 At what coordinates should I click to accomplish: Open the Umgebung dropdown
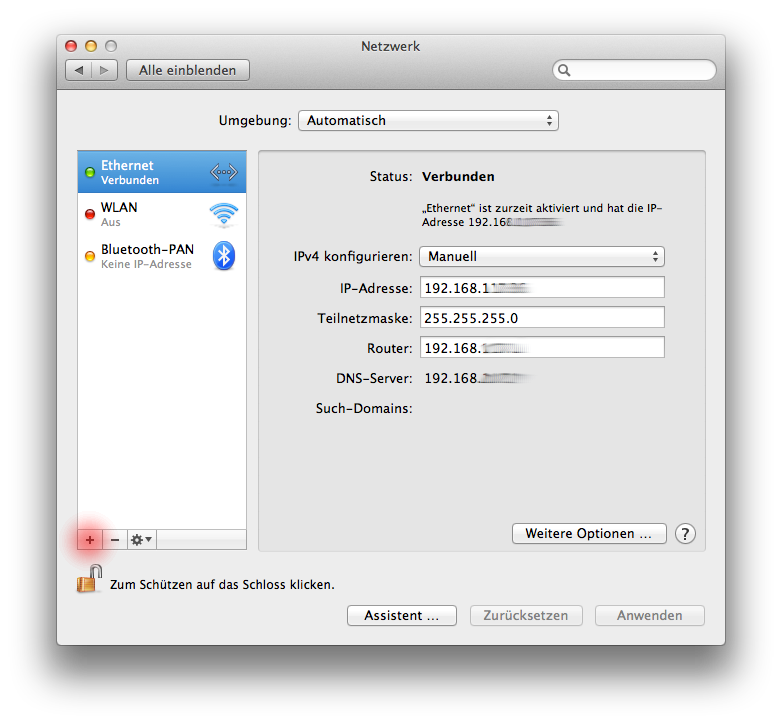[x=428, y=120]
